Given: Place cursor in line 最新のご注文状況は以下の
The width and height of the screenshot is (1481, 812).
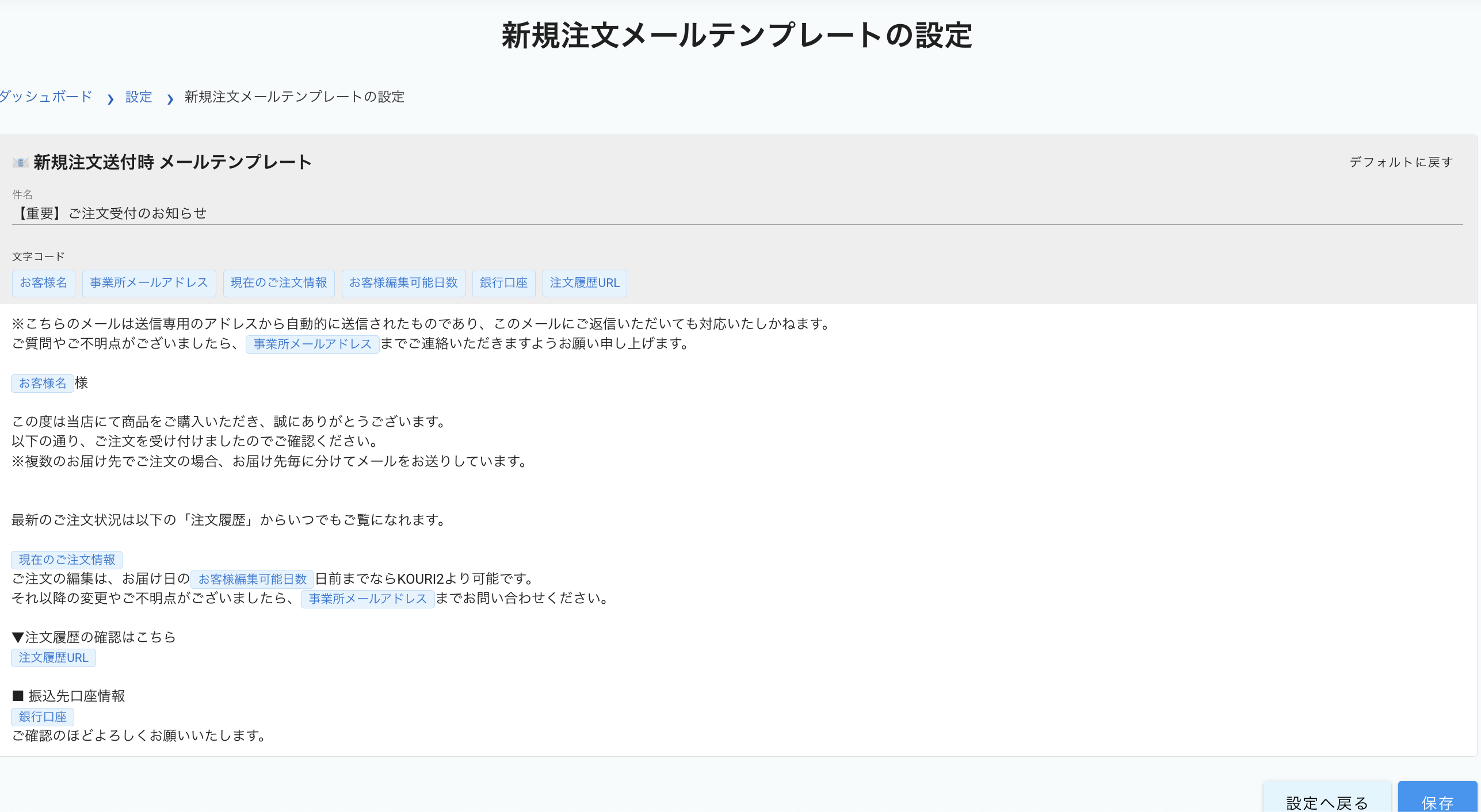Looking at the screenshot, I should click(x=230, y=520).
